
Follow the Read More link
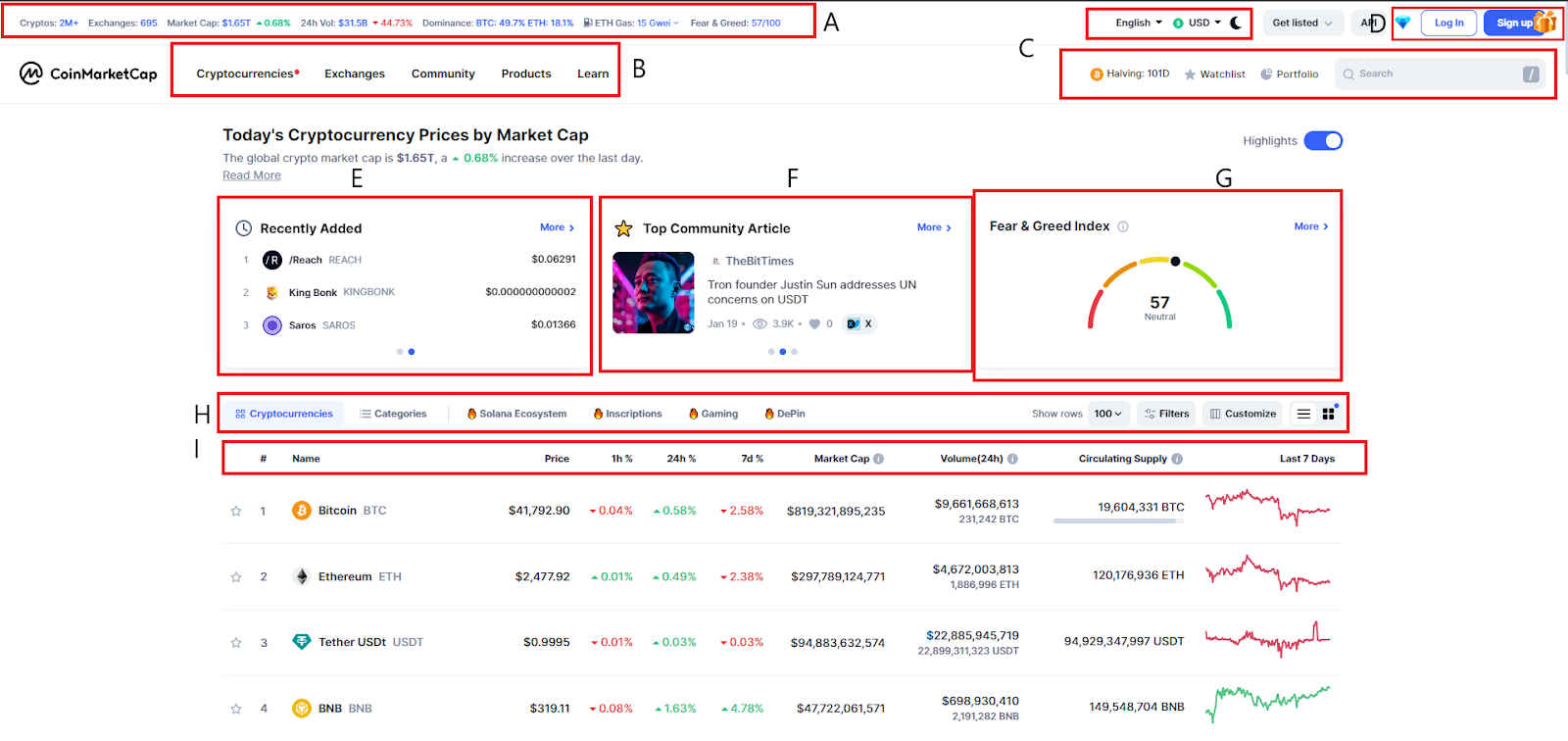click(x=252, y=175)
